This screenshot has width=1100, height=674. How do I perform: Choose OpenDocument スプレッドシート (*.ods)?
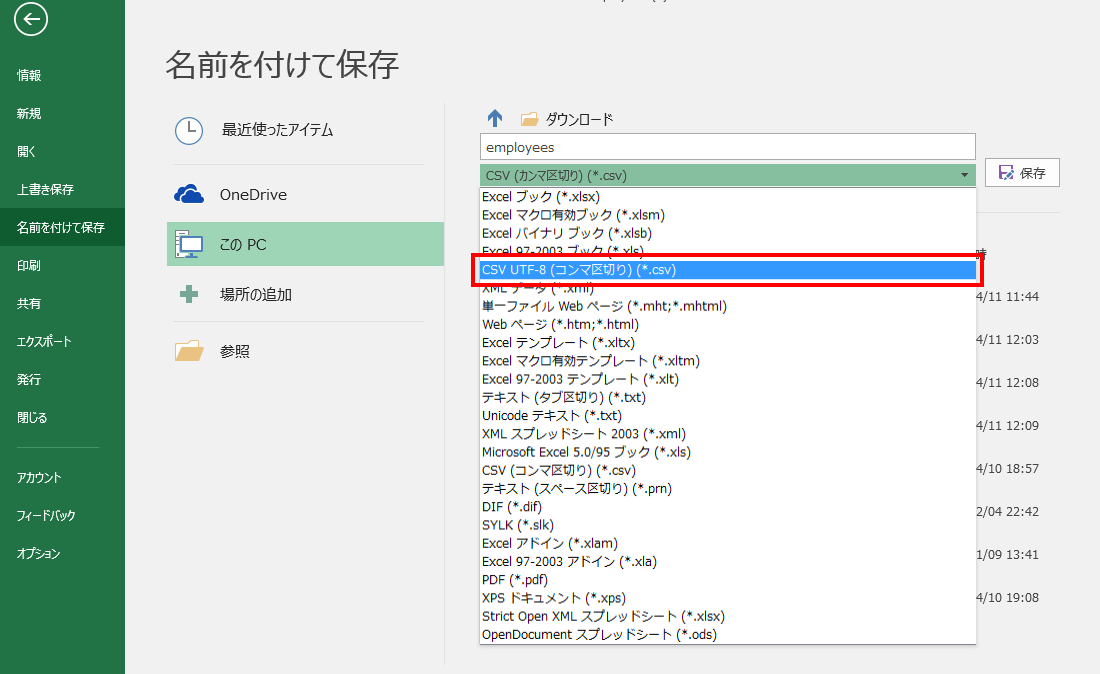(599, 634)
